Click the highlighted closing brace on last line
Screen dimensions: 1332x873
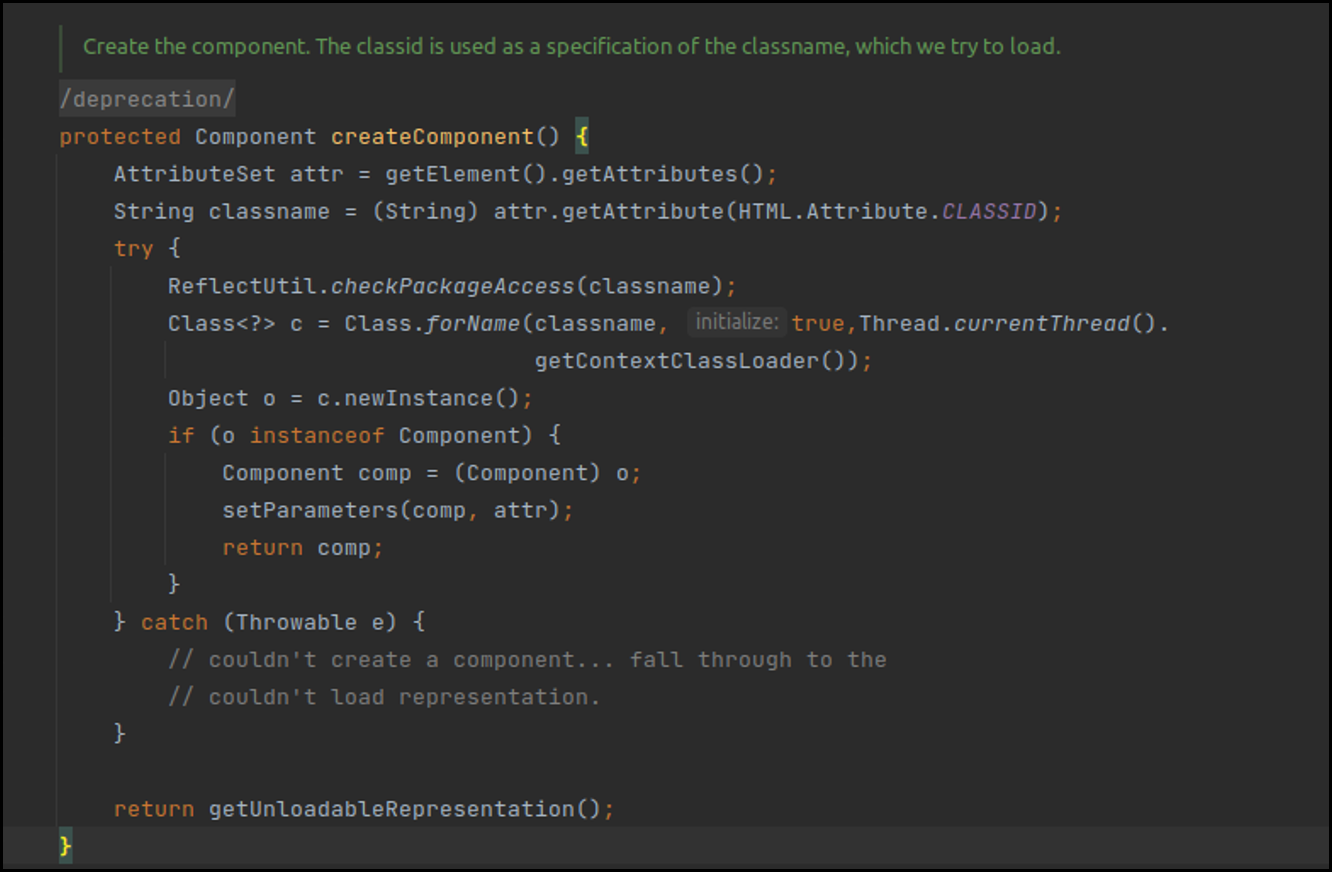click(66, 846)
